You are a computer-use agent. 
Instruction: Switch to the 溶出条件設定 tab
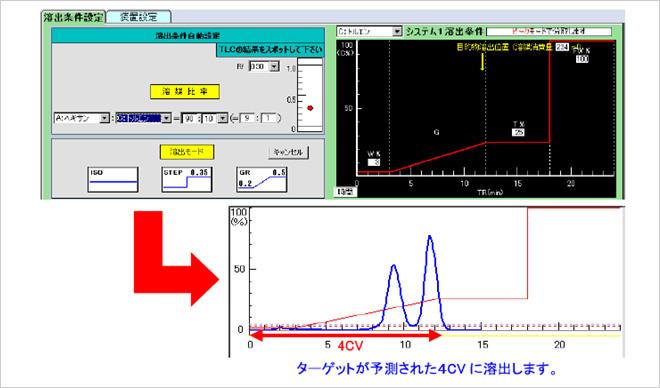pyautogui.click(x=74, y=17)
